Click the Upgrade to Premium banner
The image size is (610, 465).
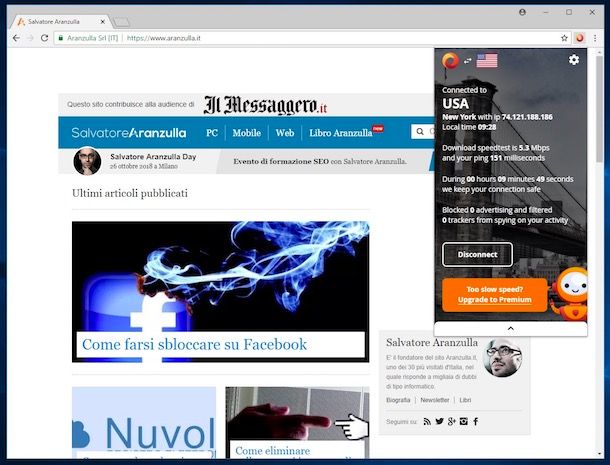(494, 295)
